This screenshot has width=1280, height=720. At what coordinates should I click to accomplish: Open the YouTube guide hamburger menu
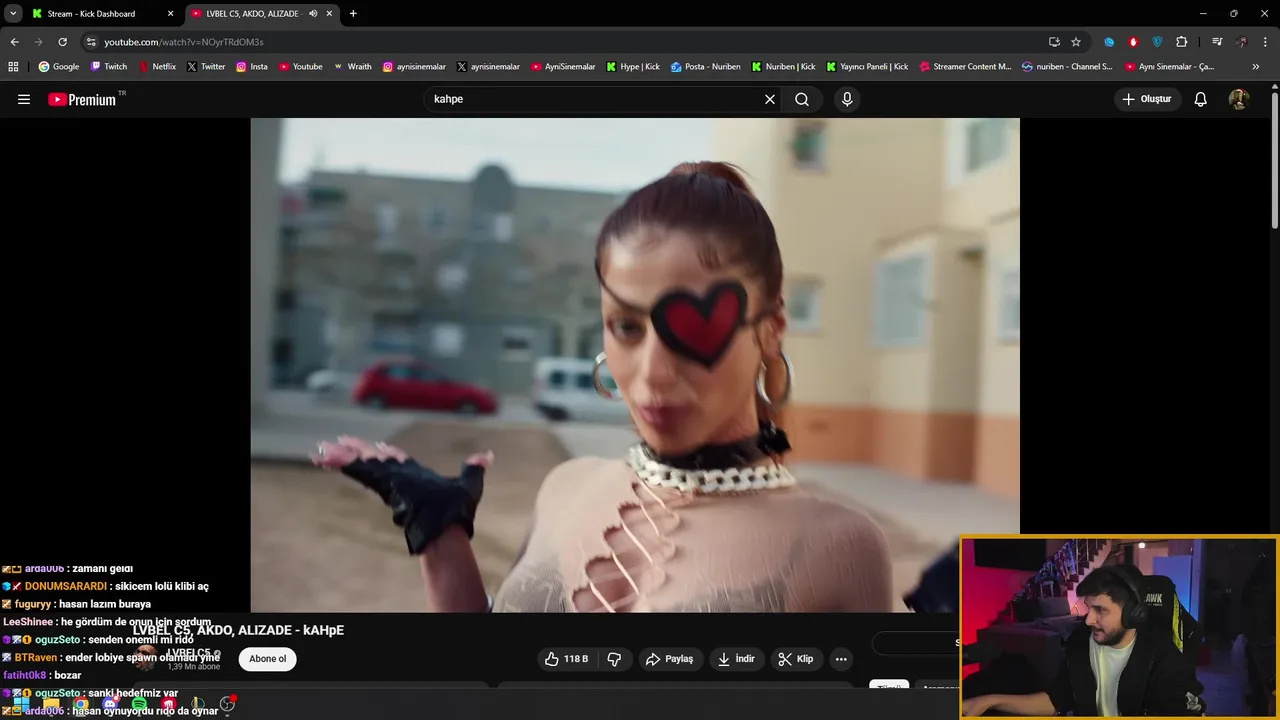(24, 99)
